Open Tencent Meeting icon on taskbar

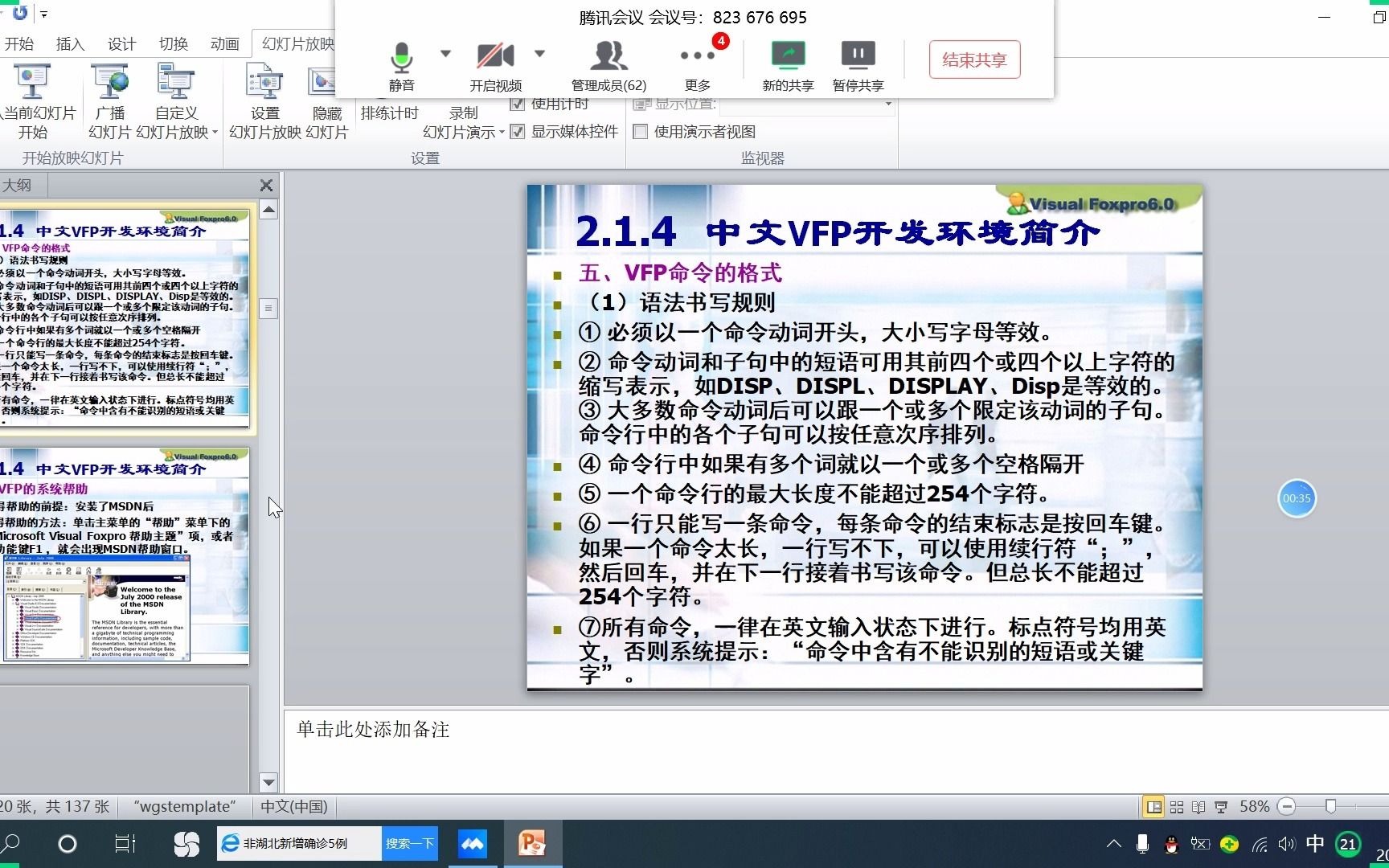[473, 844]
